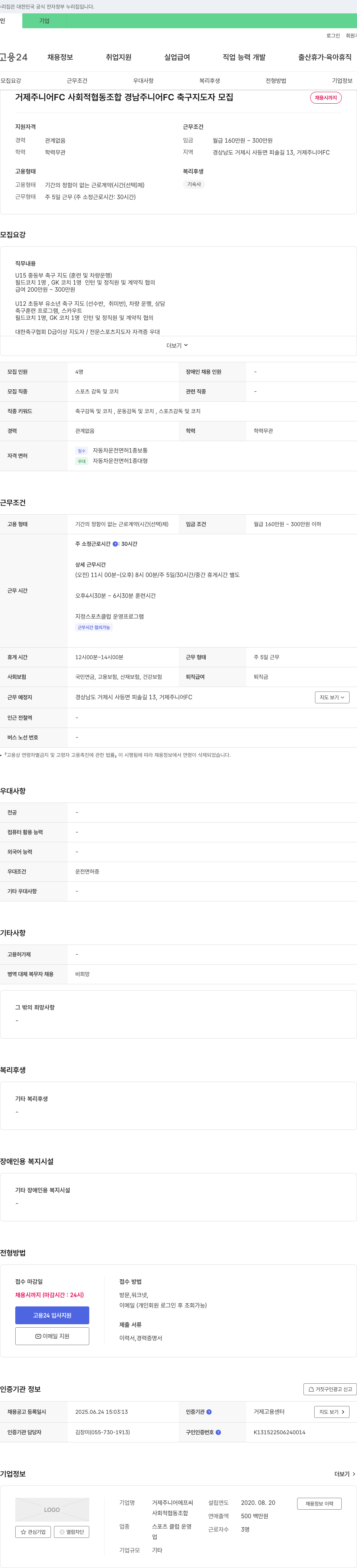This screenshot has width=357, height=1568.
Task: Open the 직업 능력 개발 menu
Action: point(244,57)
